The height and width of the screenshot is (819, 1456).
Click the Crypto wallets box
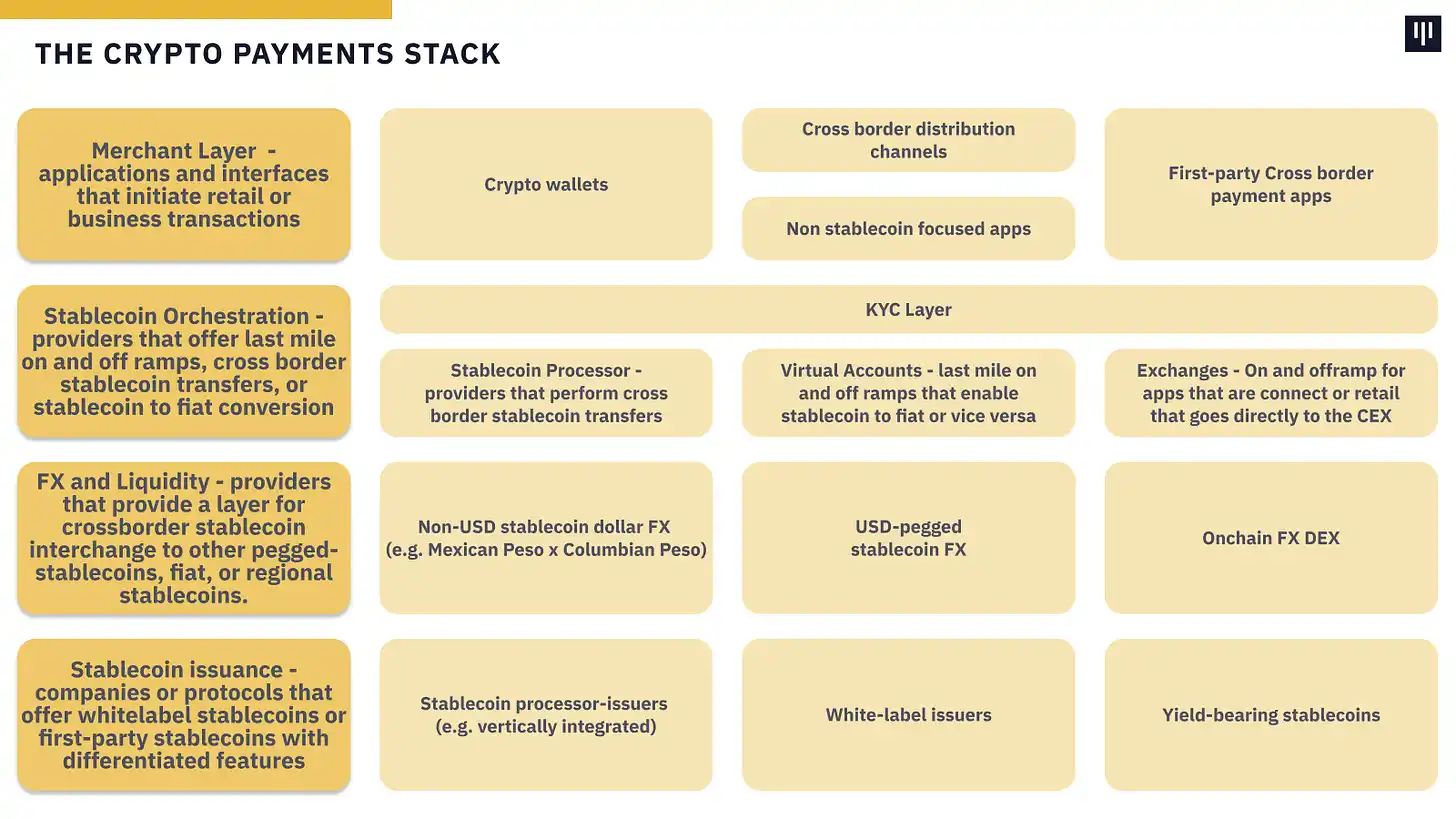click(x=546, y=185)
